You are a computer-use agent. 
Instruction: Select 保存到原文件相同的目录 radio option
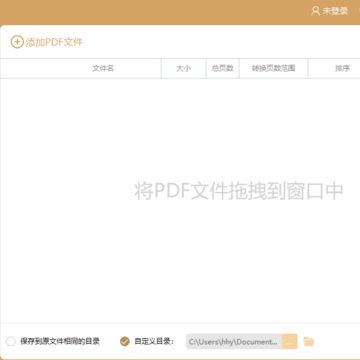tap(11, 341)
